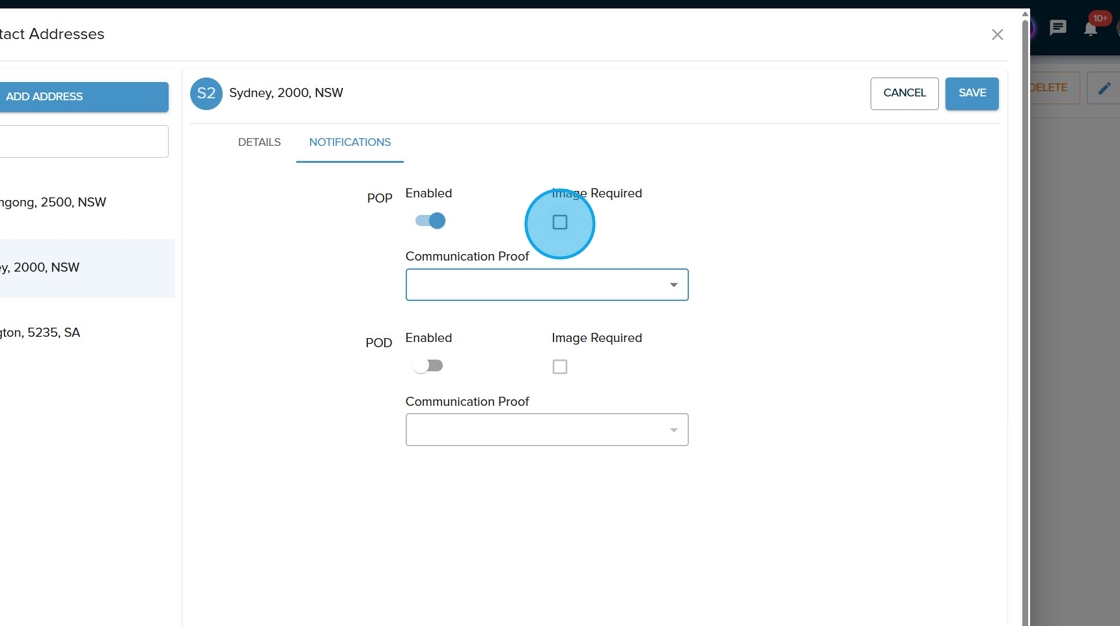The image size is (1120, 626).
Task: Click the S2 address avatar
Action: [x=206, y=93]
